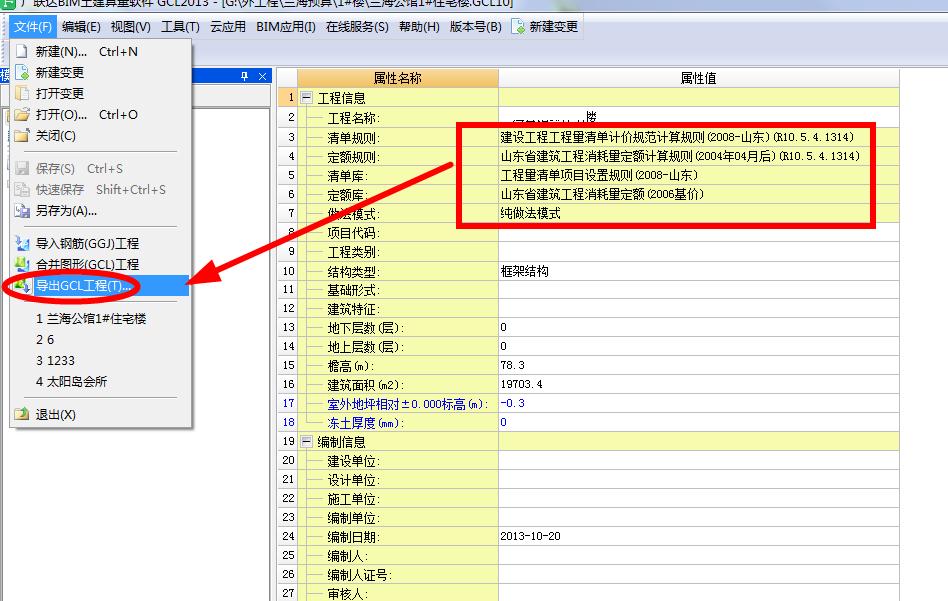
Task: Click the 打开变更 icon
Action: pyautogui.click(x=22, y=93)
